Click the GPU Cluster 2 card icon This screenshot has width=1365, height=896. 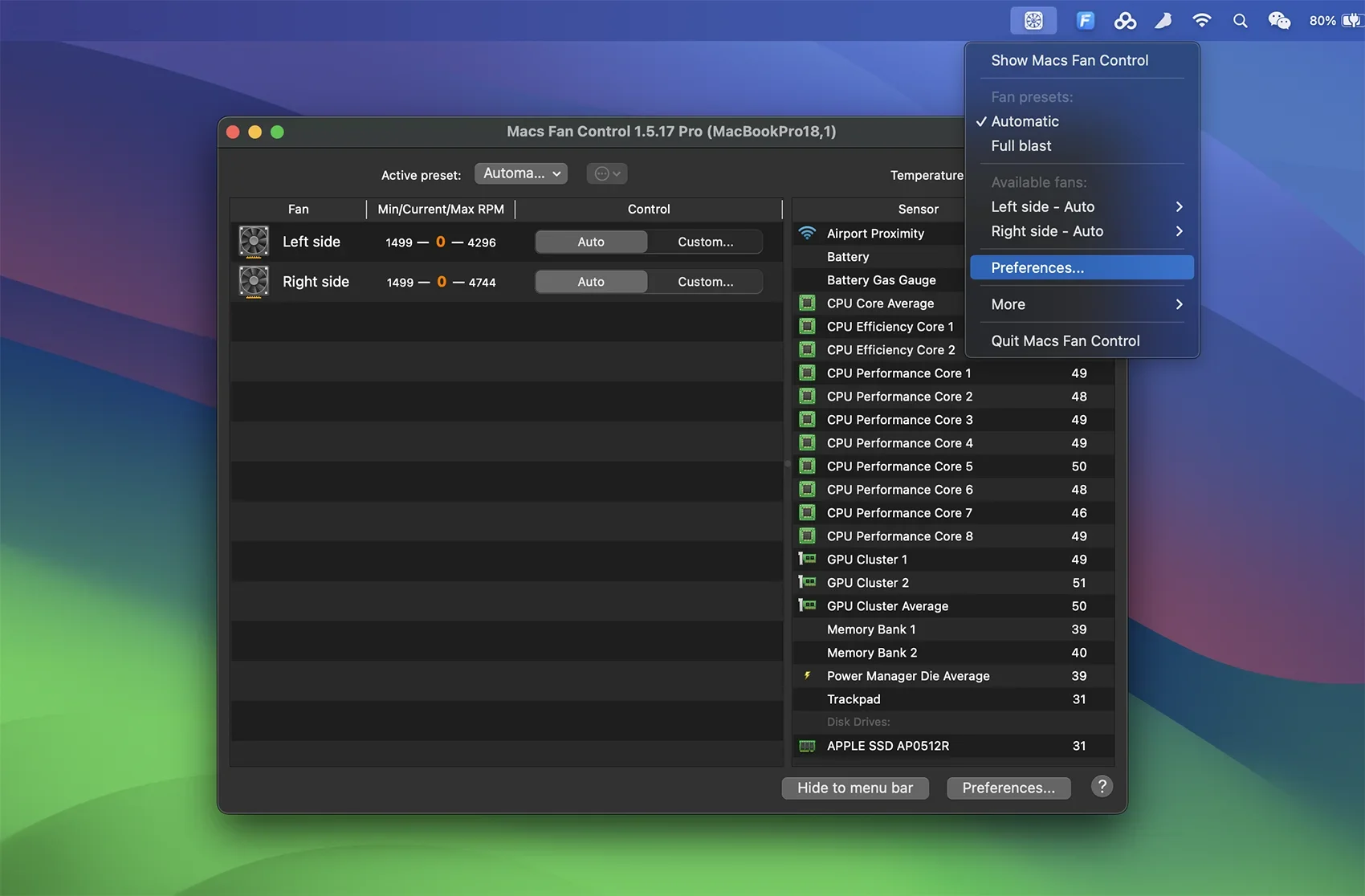pyautogui.click(x=807, y=582)
